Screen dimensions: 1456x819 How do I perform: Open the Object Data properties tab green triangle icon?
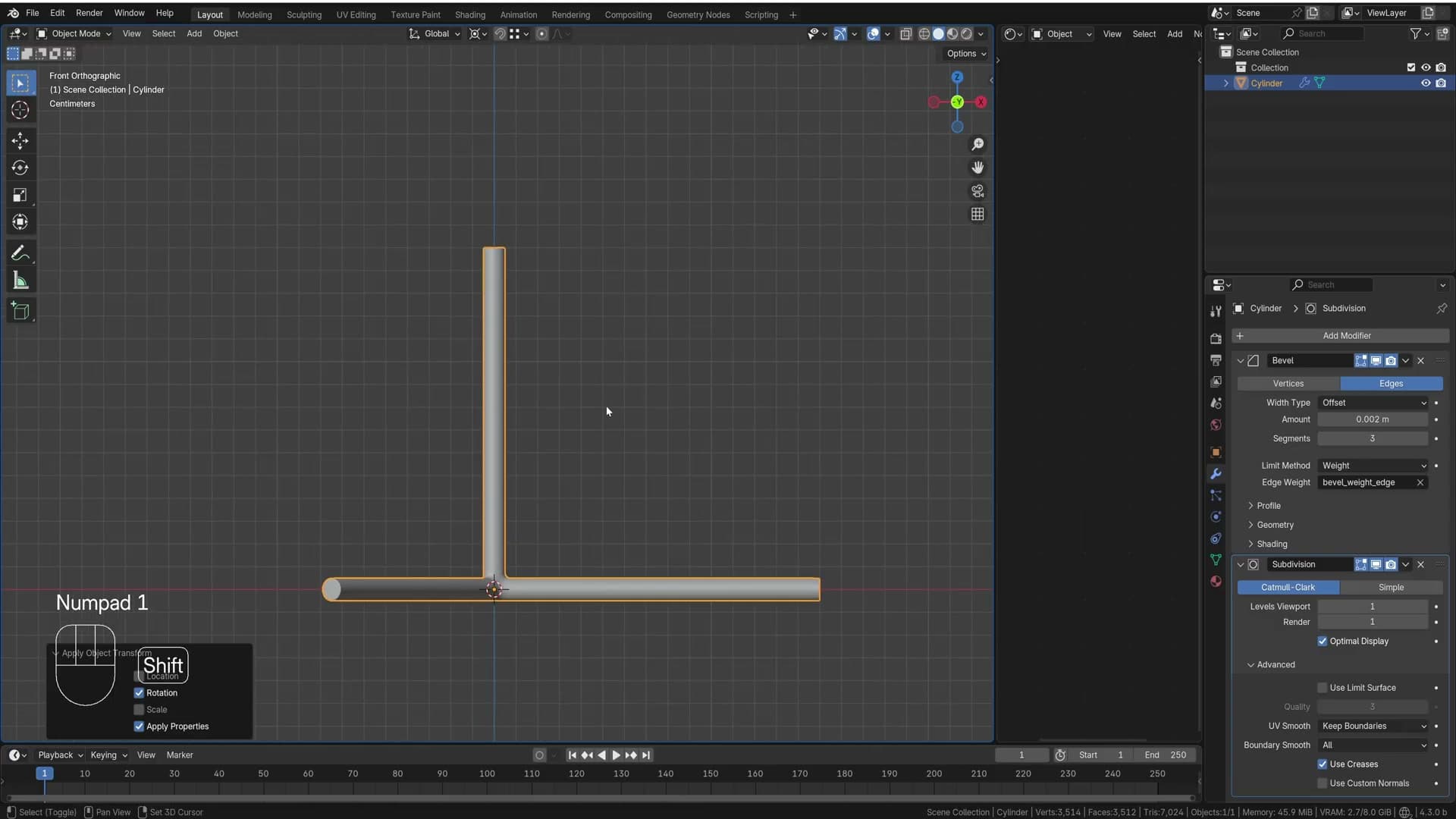pos(1216,560)
